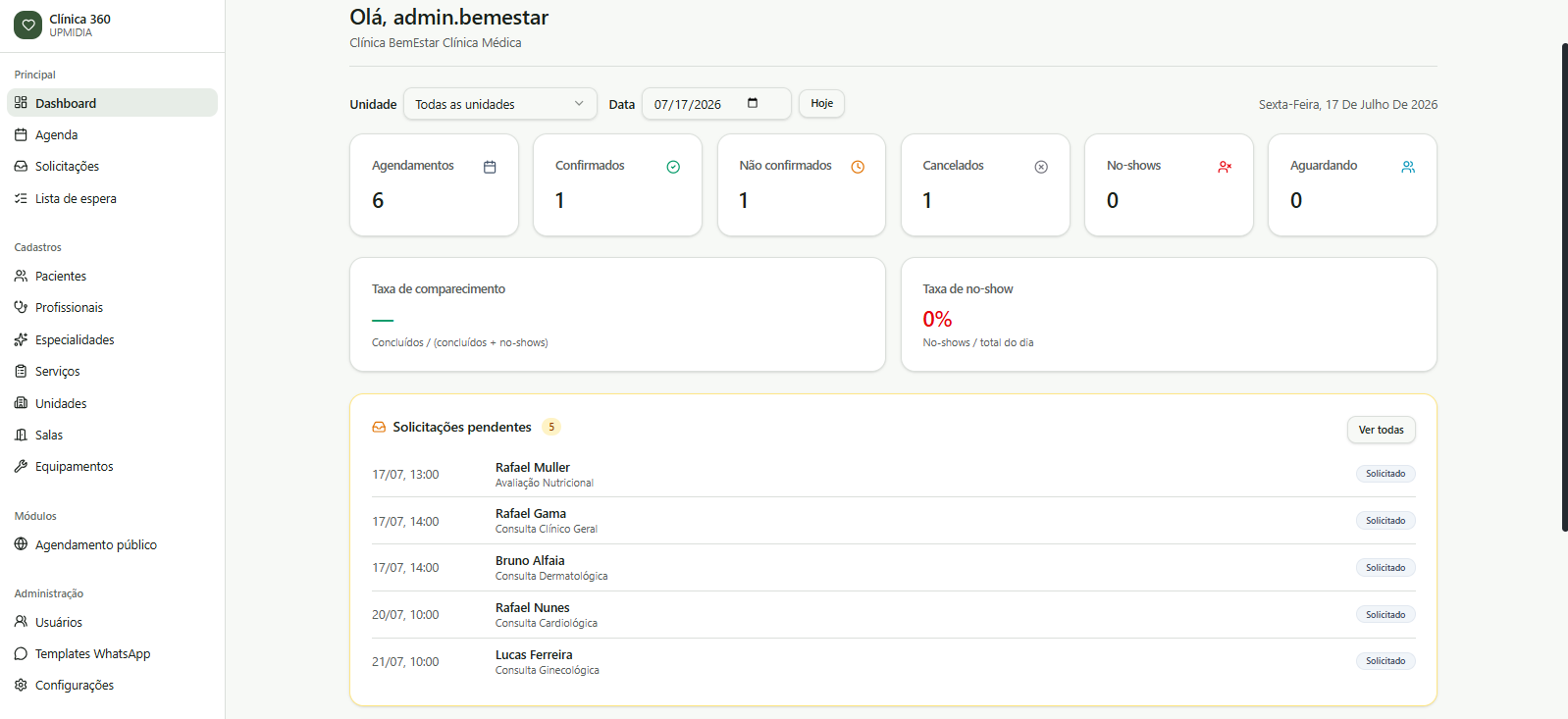Navigate to Profissionais
Image resolution: width=1568 pixels, height=719 pixels.
[112, 307]
